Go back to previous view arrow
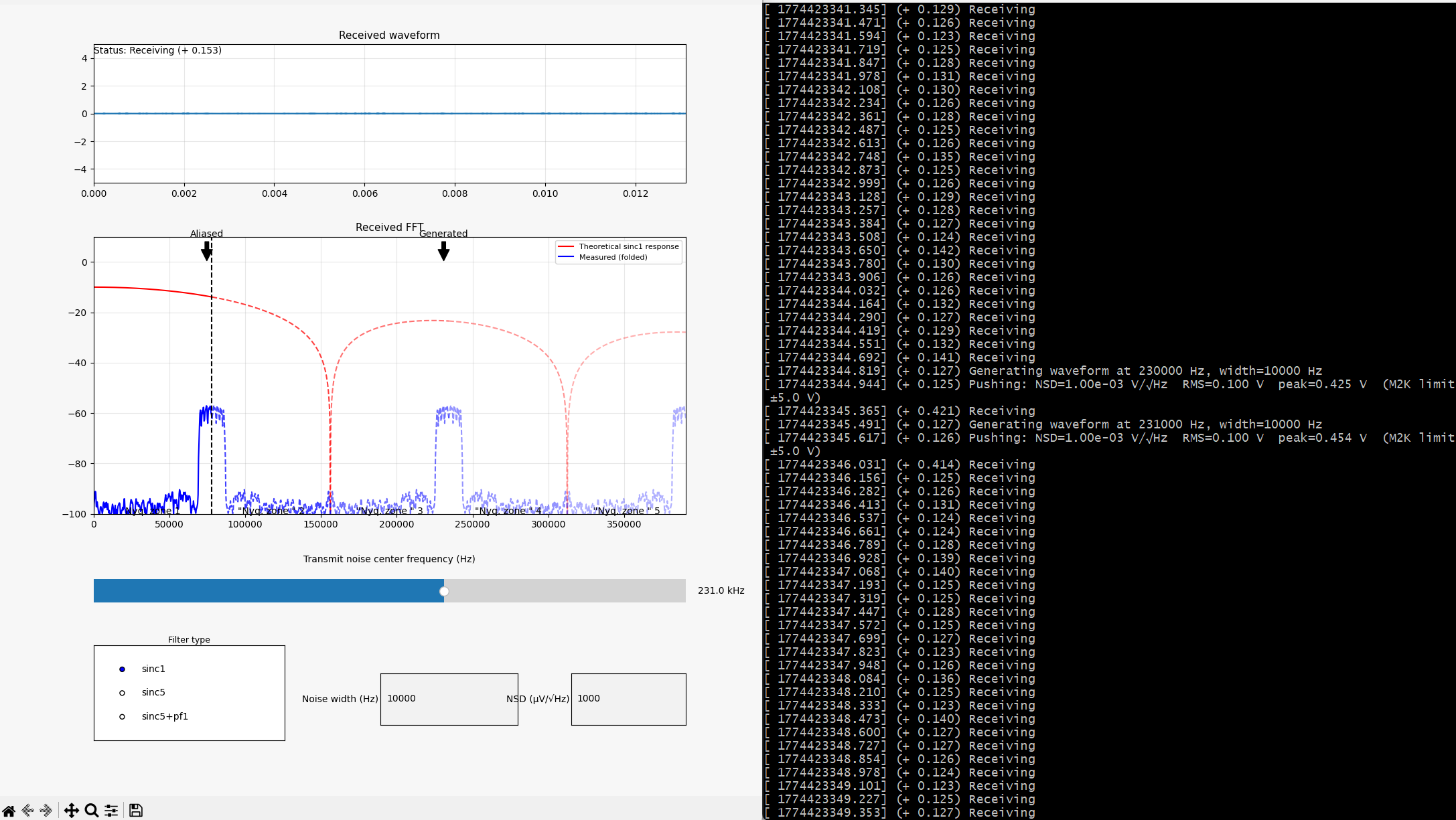The width and height of the screenshot is (1456, 820). click(27, 811)
